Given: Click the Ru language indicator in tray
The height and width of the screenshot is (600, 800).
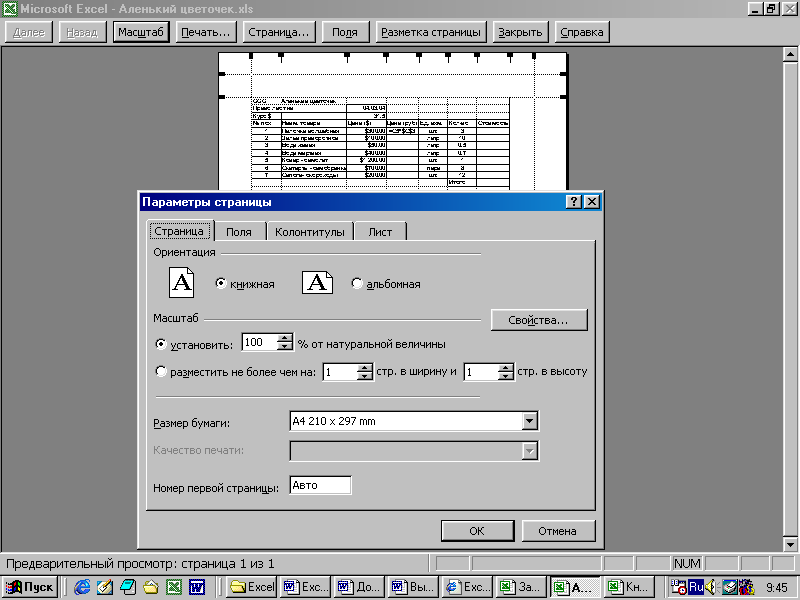Looking at the screenshot, I should (696, 587).
